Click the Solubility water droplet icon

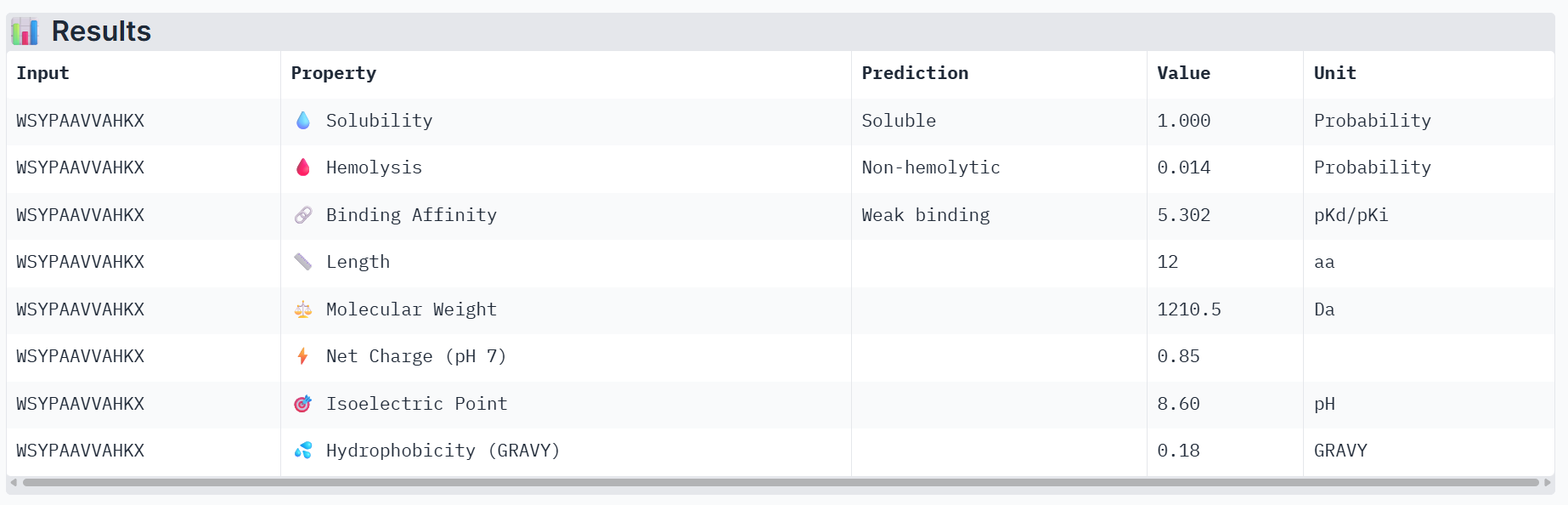coord(303,121)
